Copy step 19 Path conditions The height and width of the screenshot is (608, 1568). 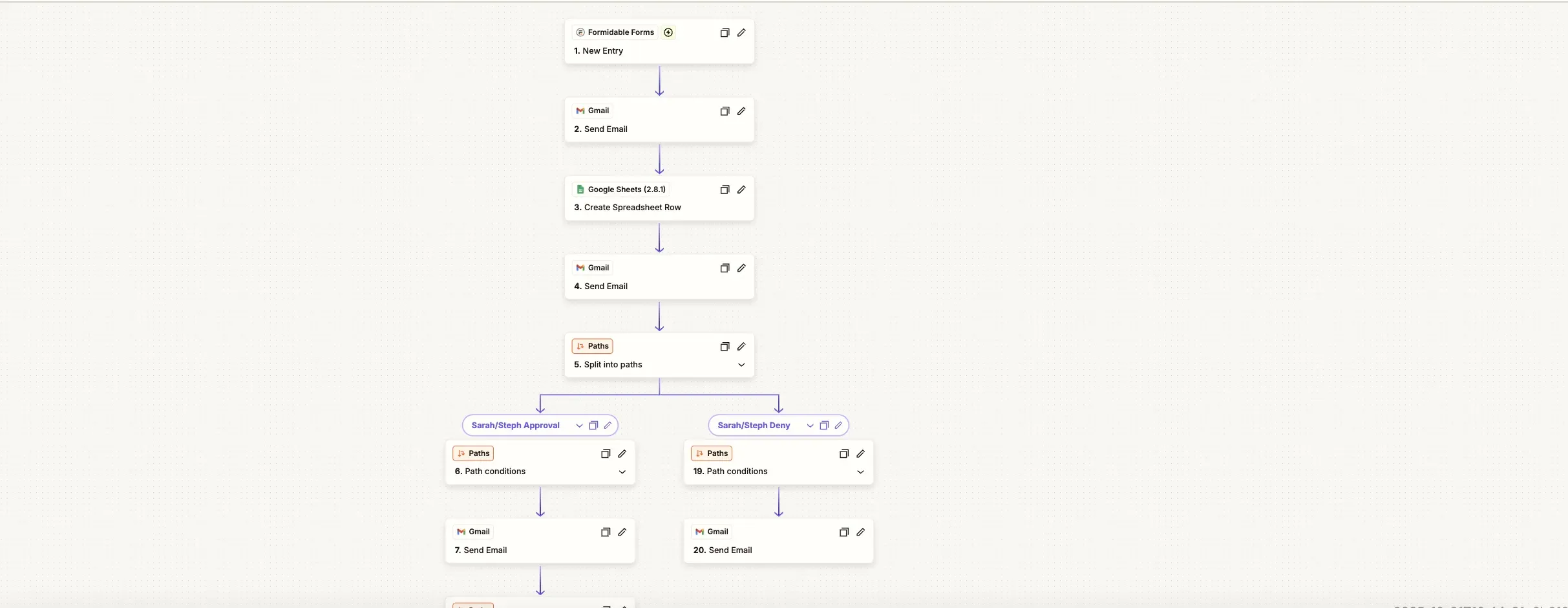click(843, 453)
